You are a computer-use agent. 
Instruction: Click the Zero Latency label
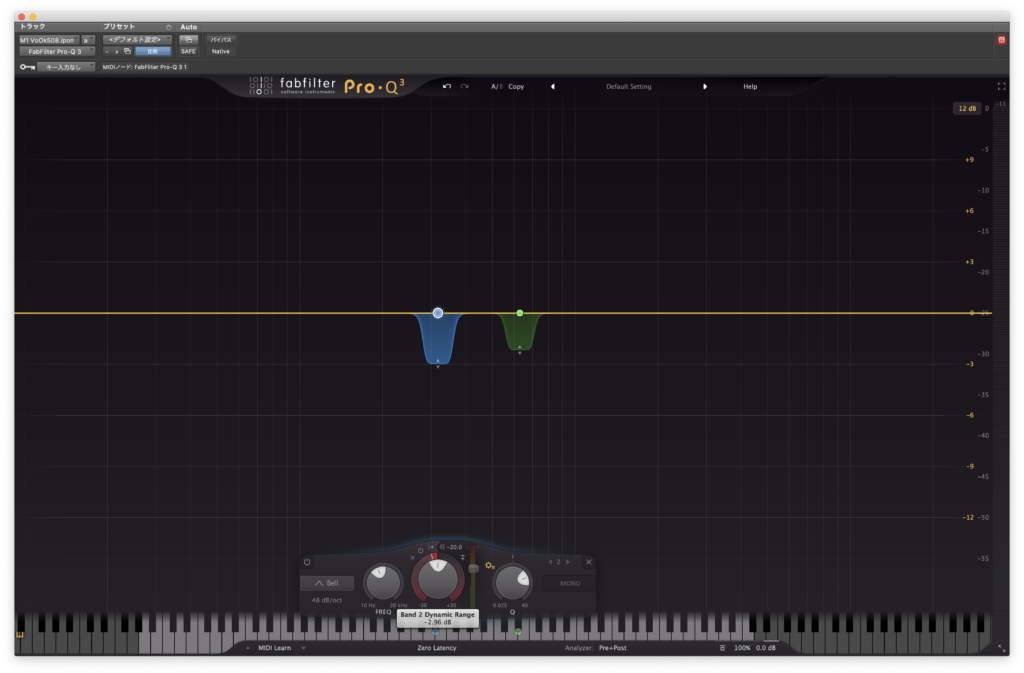[x=438, y=648]
